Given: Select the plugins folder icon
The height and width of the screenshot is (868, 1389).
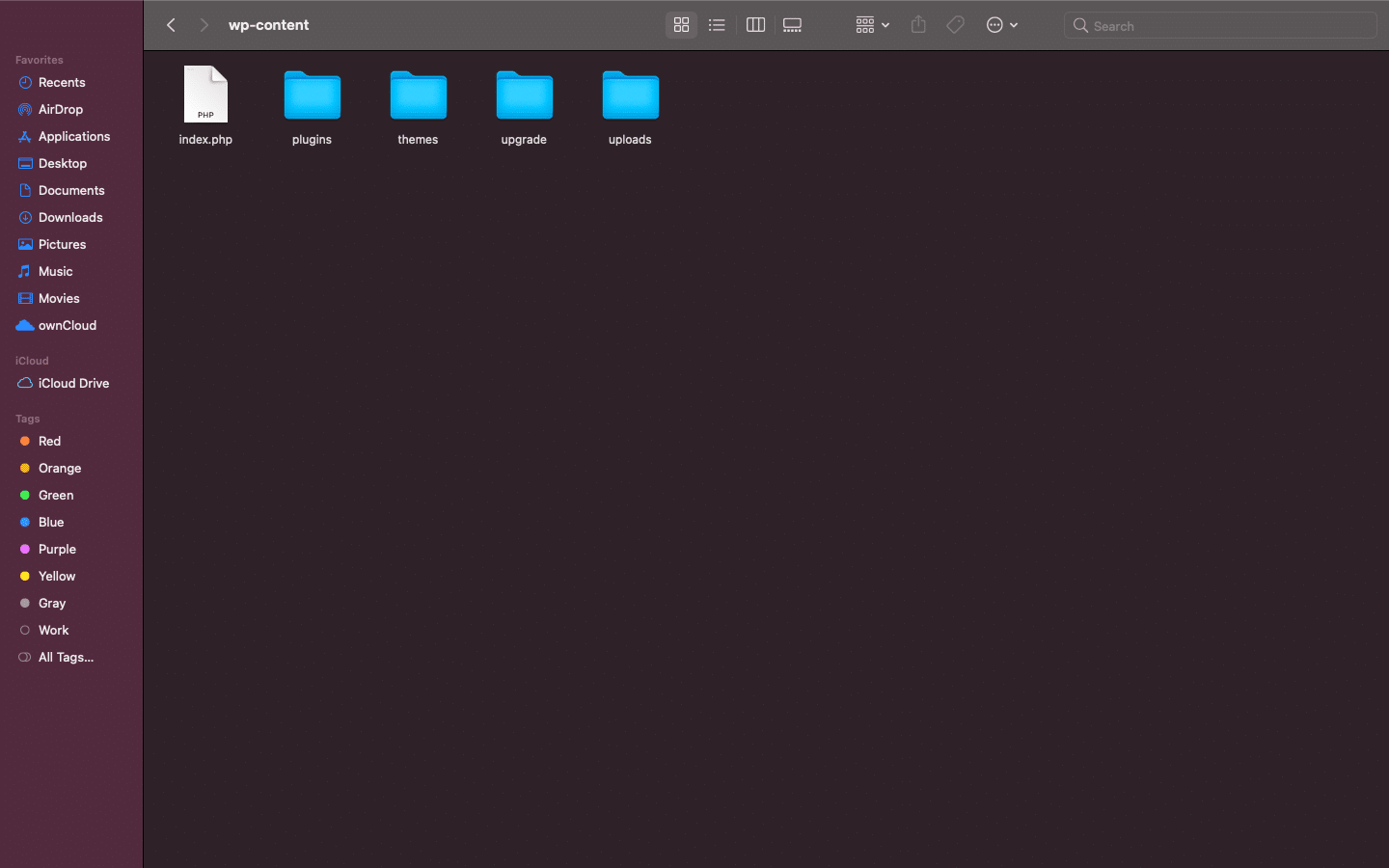Looking at the screenshot, I should pyautogui.click(x=313, y=95).
